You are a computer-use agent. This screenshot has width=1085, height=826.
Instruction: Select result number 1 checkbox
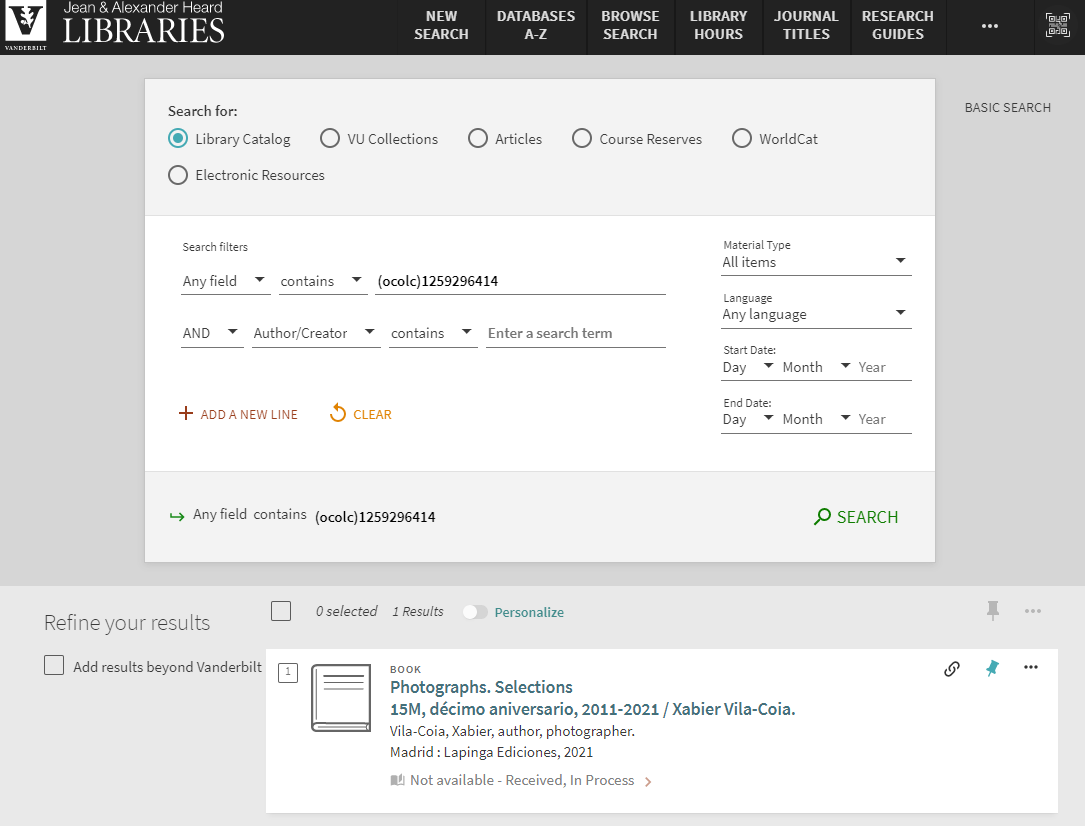288,672
